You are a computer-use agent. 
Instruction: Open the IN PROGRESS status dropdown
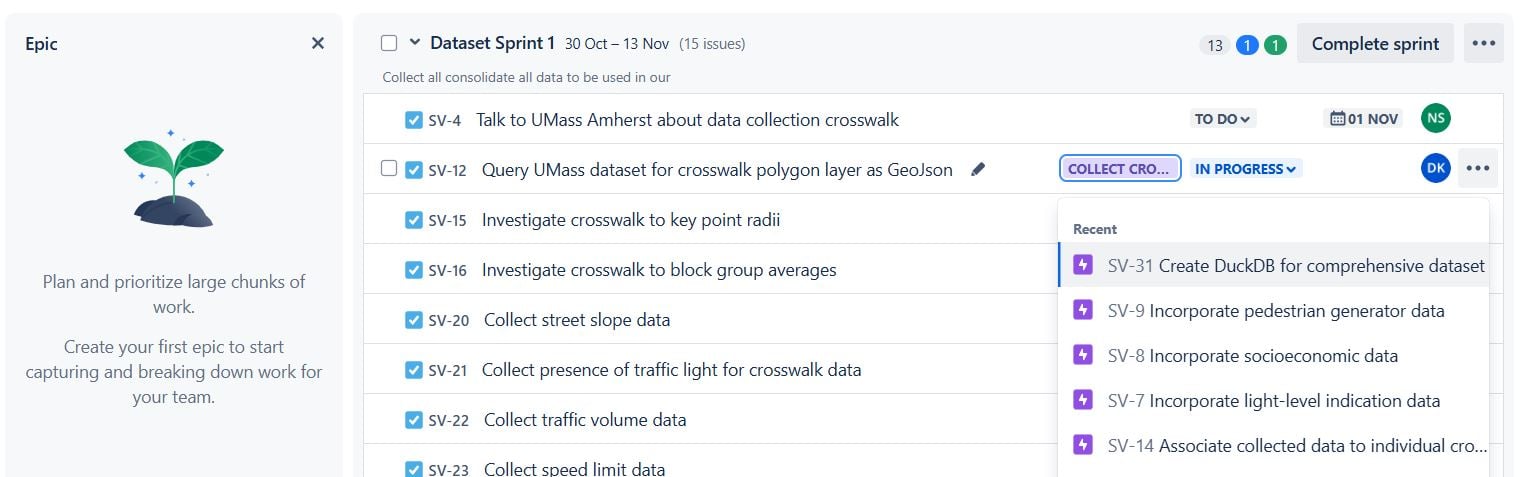click(1246, 169)
